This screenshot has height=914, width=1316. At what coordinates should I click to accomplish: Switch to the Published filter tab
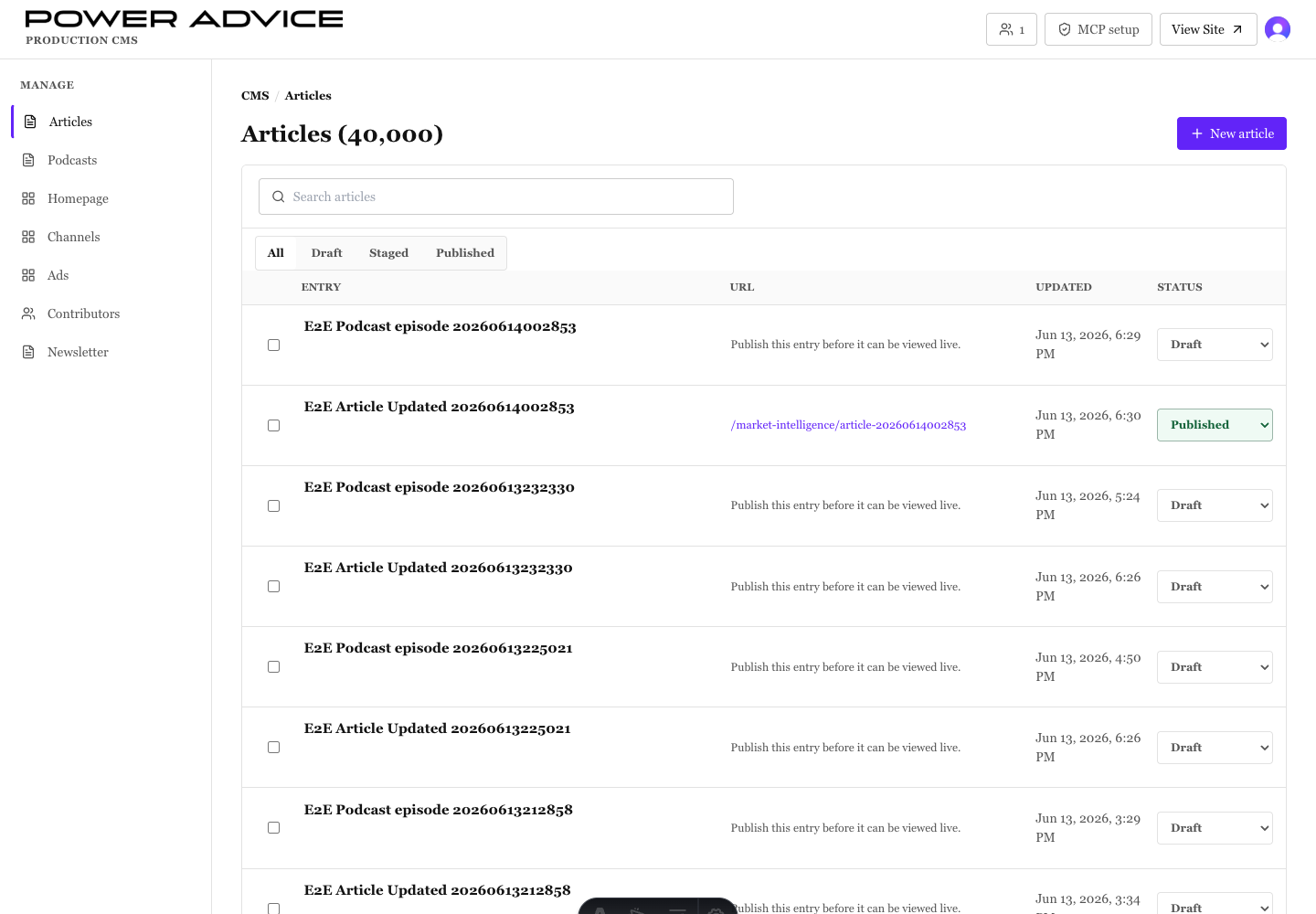coord(465,253)
